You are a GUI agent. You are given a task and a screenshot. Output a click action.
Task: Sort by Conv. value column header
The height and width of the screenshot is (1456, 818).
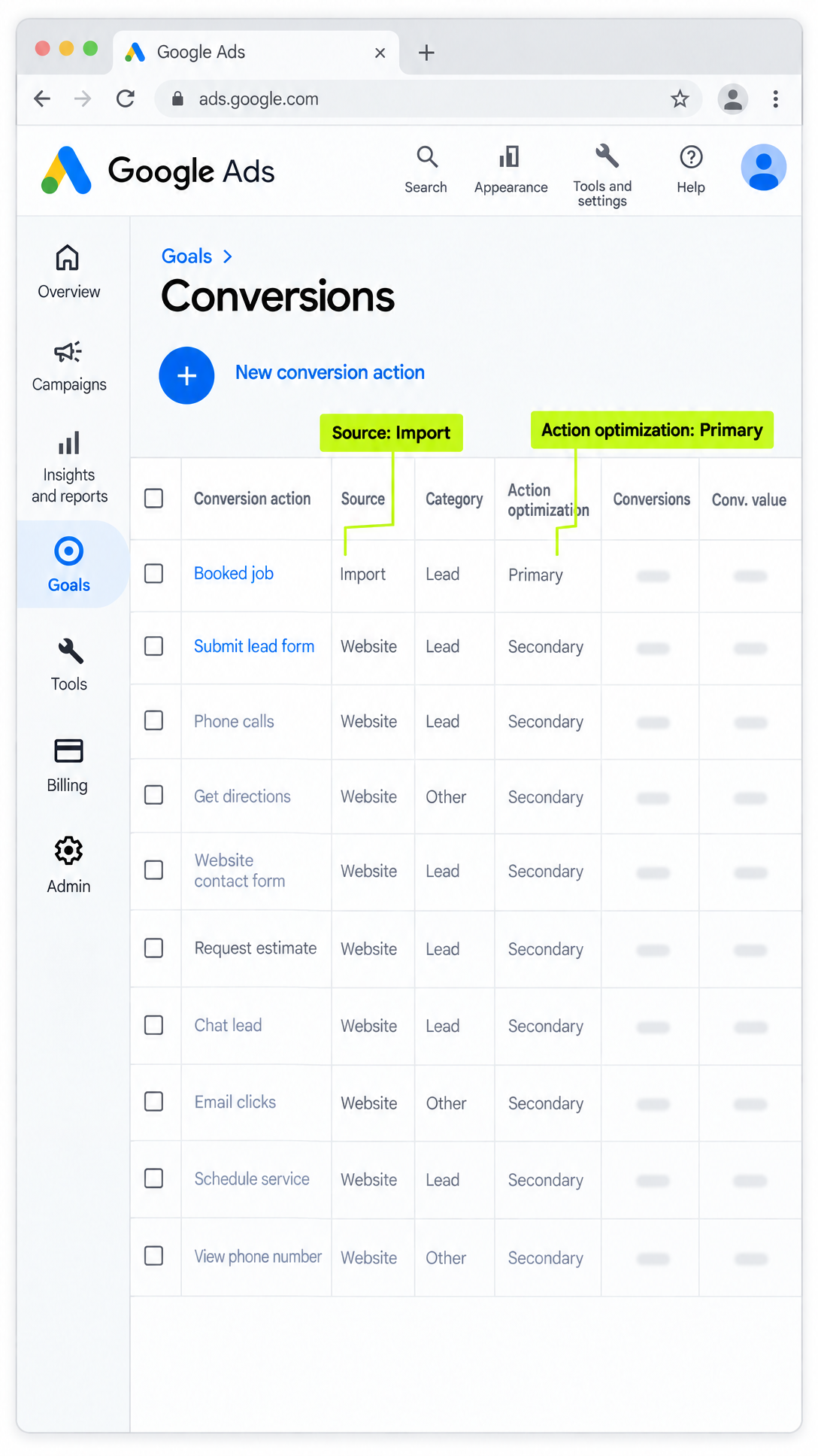tap(749, 500)
